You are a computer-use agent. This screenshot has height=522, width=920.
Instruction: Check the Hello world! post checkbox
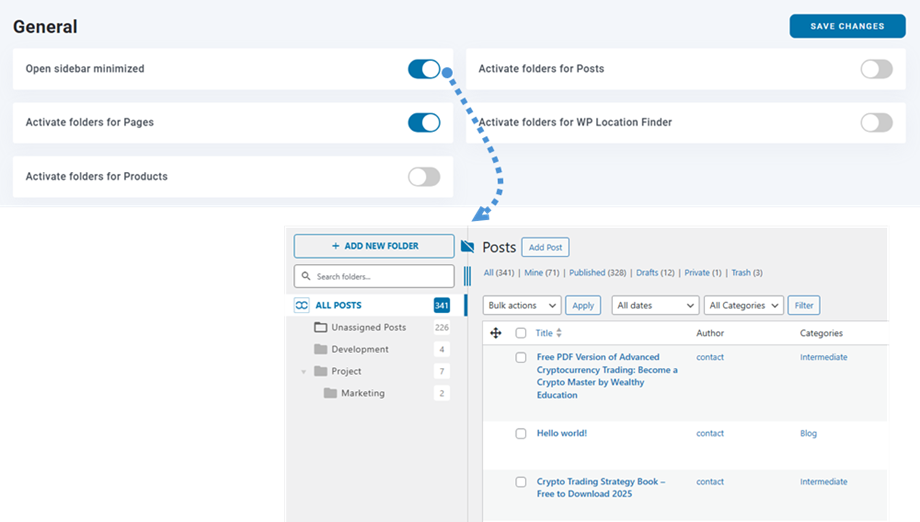click(x=521, y=433)
